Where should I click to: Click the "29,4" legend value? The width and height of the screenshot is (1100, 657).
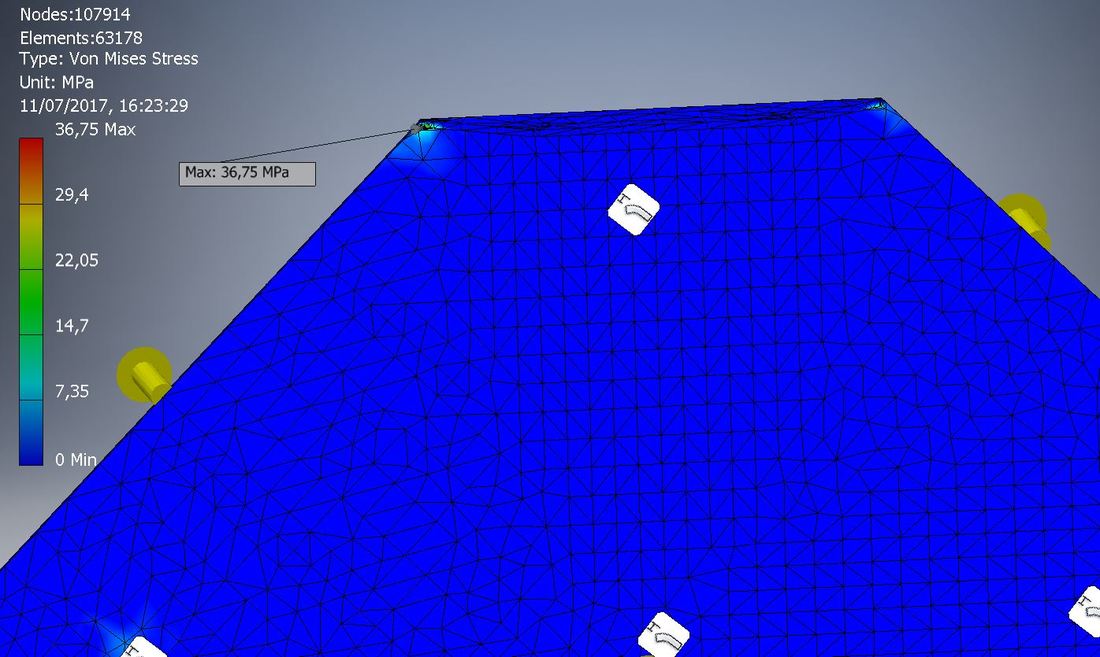(x=72, y=195)
